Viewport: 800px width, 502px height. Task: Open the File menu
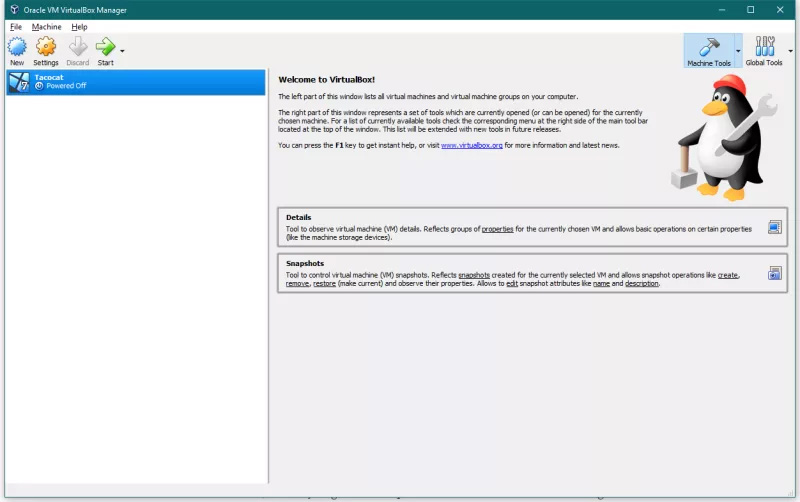click(16, 27)
